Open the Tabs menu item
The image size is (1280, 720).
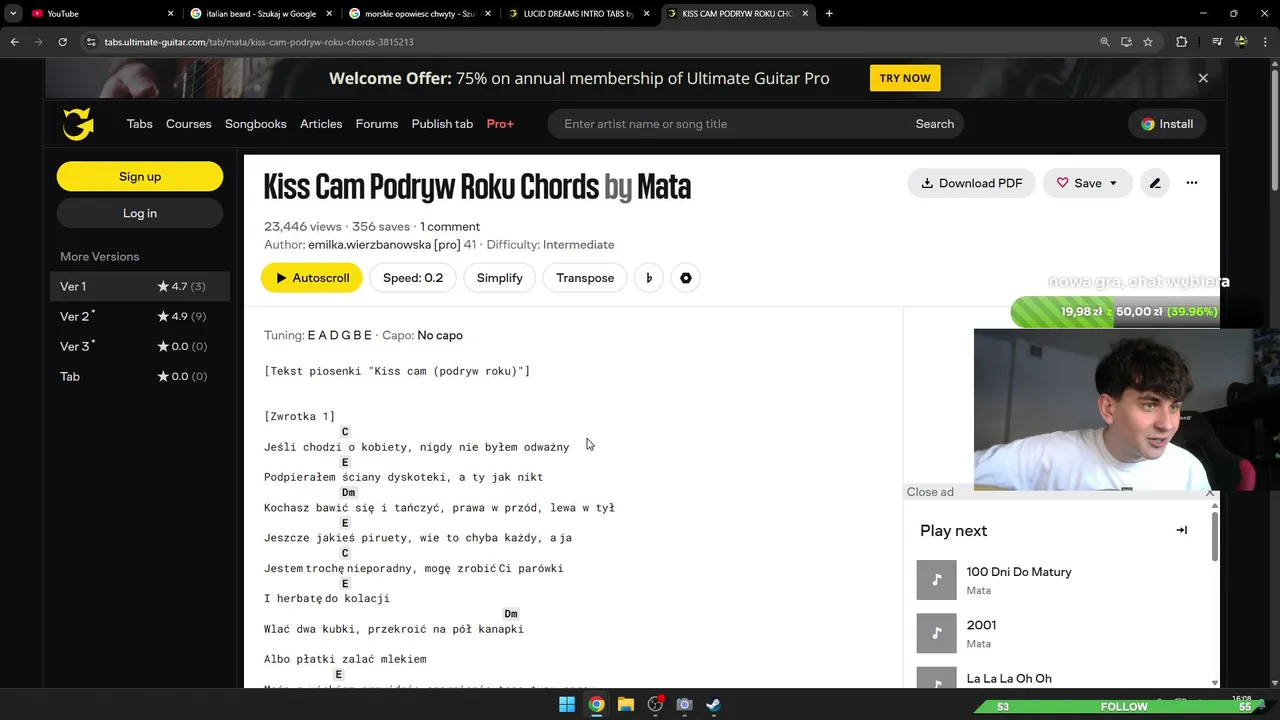tap(140, 124)
